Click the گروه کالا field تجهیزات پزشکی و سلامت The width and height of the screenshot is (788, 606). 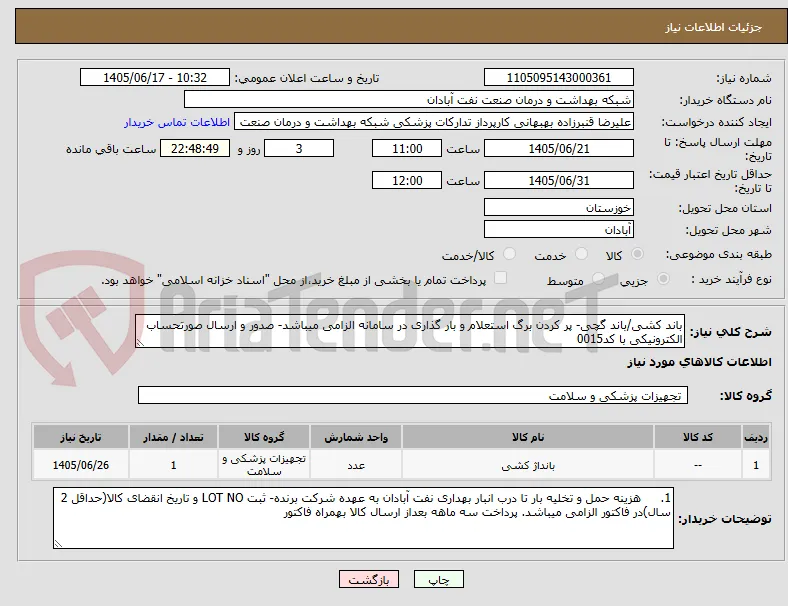click(413, 395)
